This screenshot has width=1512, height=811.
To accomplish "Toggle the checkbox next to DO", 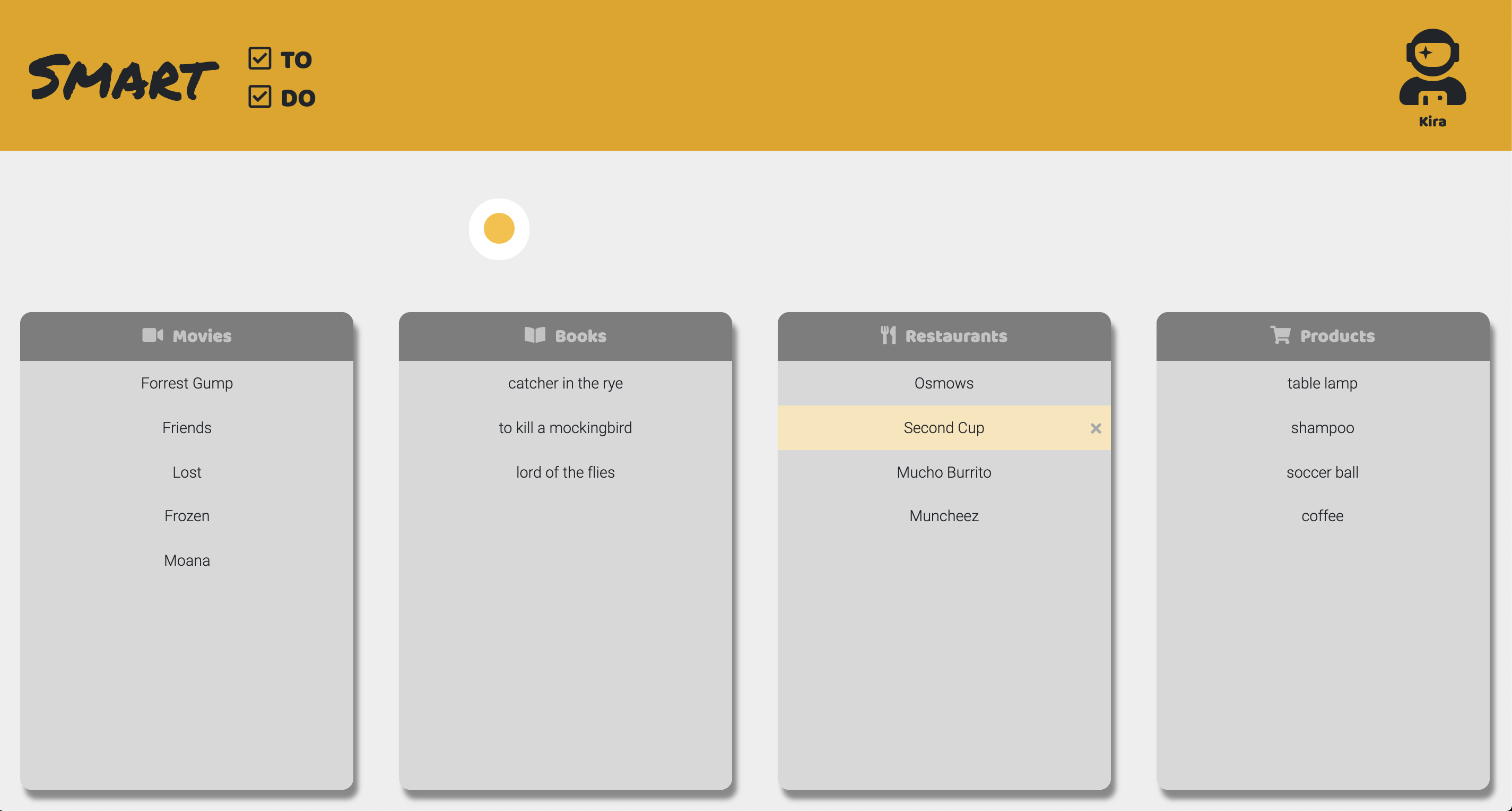I will [259, 97].
